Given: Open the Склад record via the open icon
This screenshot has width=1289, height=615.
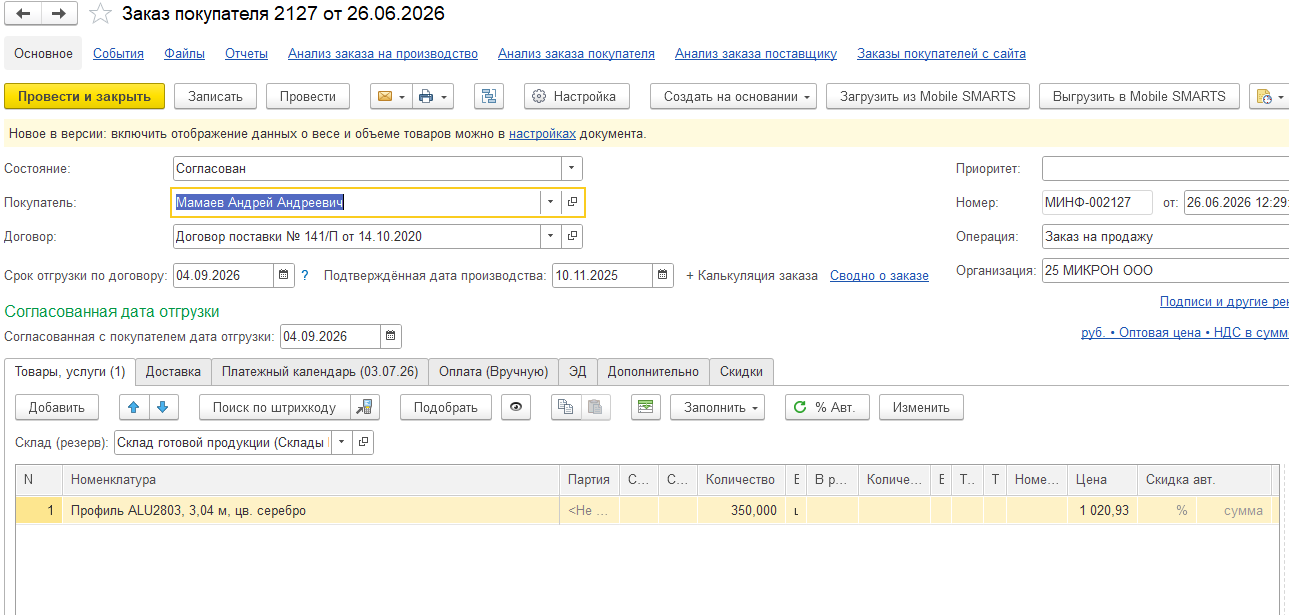Looking at the screenshot, I should coord(364,441).
